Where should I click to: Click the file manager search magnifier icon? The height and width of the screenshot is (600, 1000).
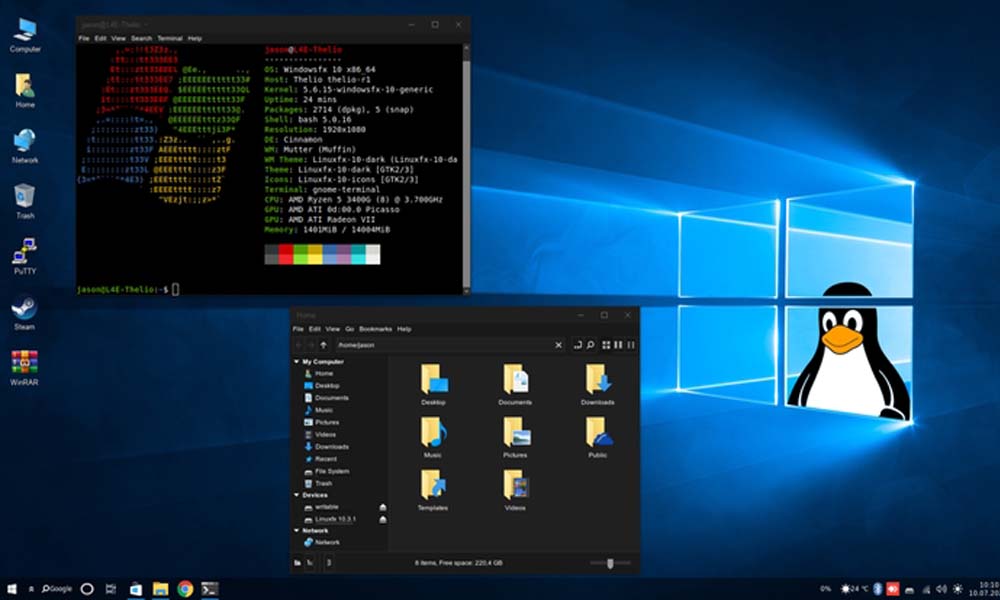591,345
